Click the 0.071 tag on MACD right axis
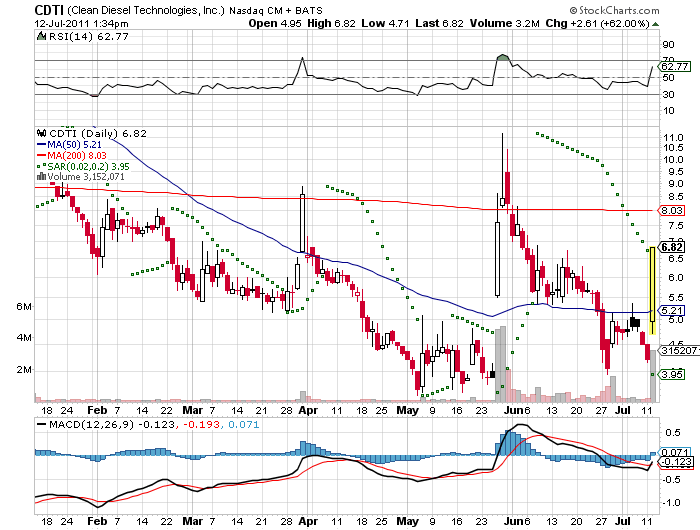This screenshot has width=700, height=530. click(x=675, y=452)
